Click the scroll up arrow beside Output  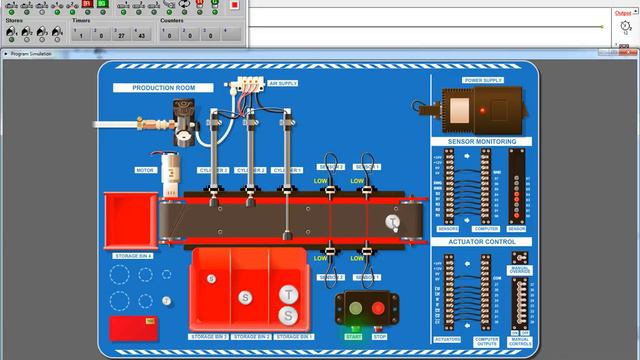636,12
